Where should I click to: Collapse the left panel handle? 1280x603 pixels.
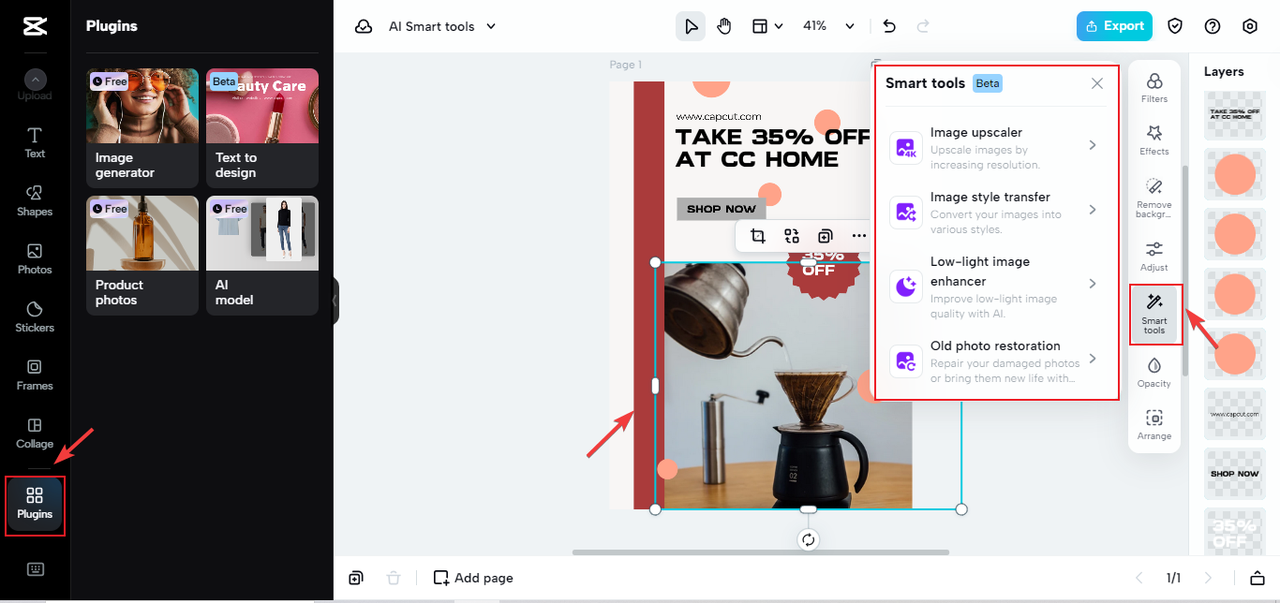pyautogui.click(x=336, y=300)
